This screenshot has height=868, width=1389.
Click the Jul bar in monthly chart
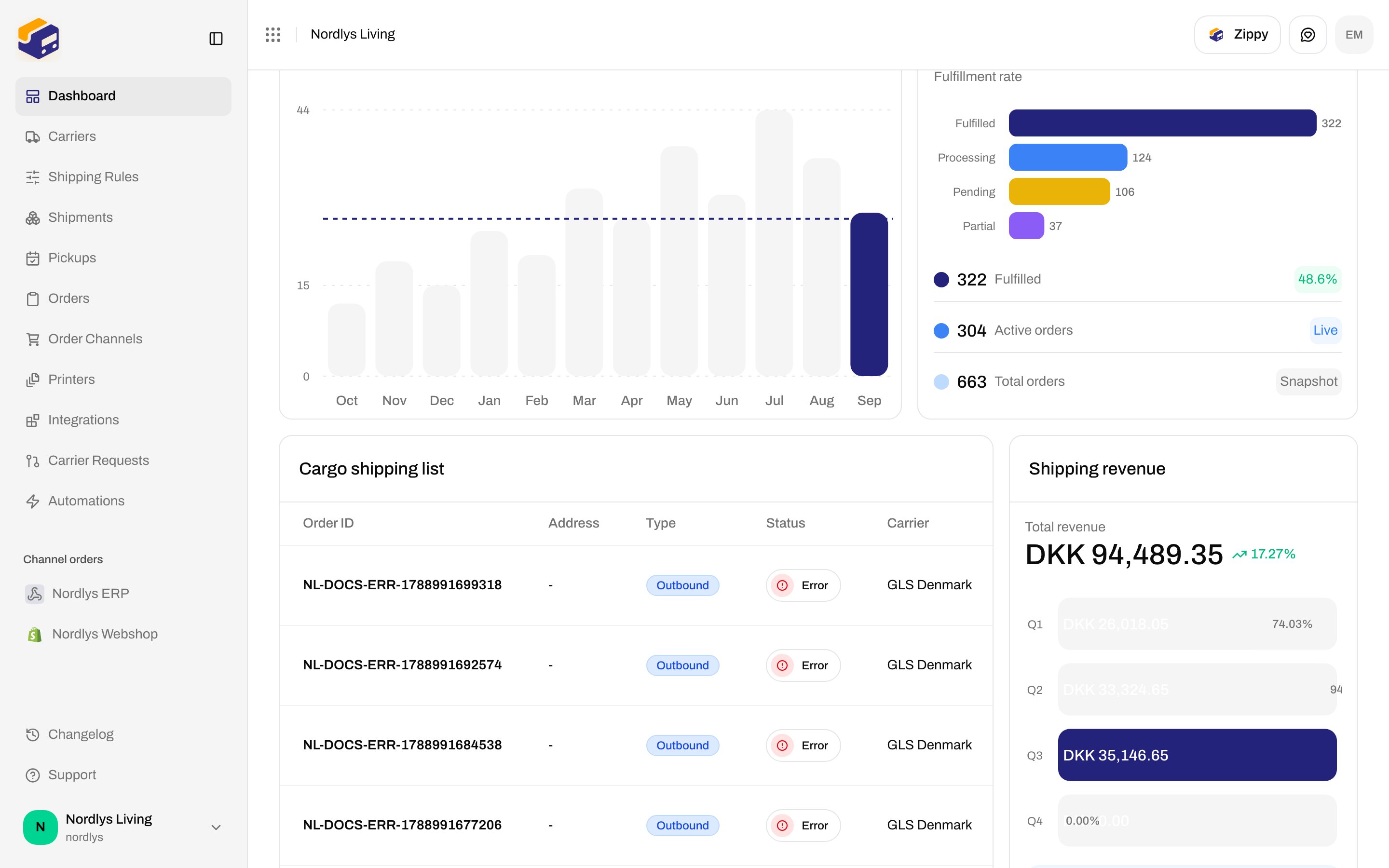[774, 243]
